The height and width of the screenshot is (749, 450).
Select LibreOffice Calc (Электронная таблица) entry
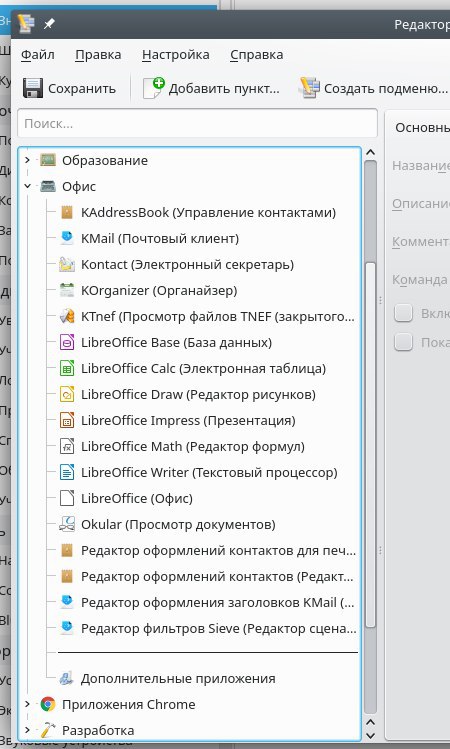(204, 368)
